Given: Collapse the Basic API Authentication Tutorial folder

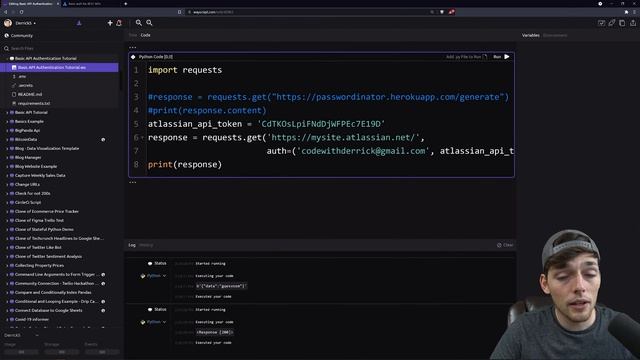Looking at the screenshot, I should (7, 58).
